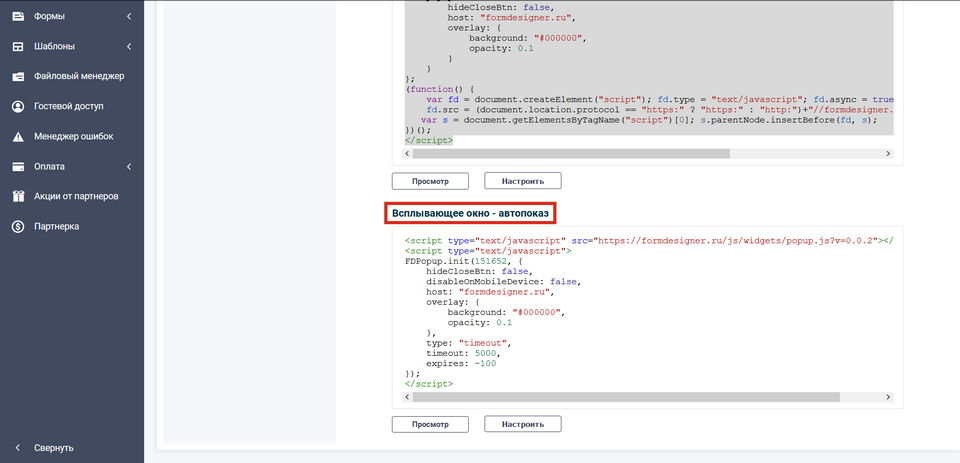Click the Партнерка dollar coin icon
Screen dimensions: 960x463
[18, 226]
